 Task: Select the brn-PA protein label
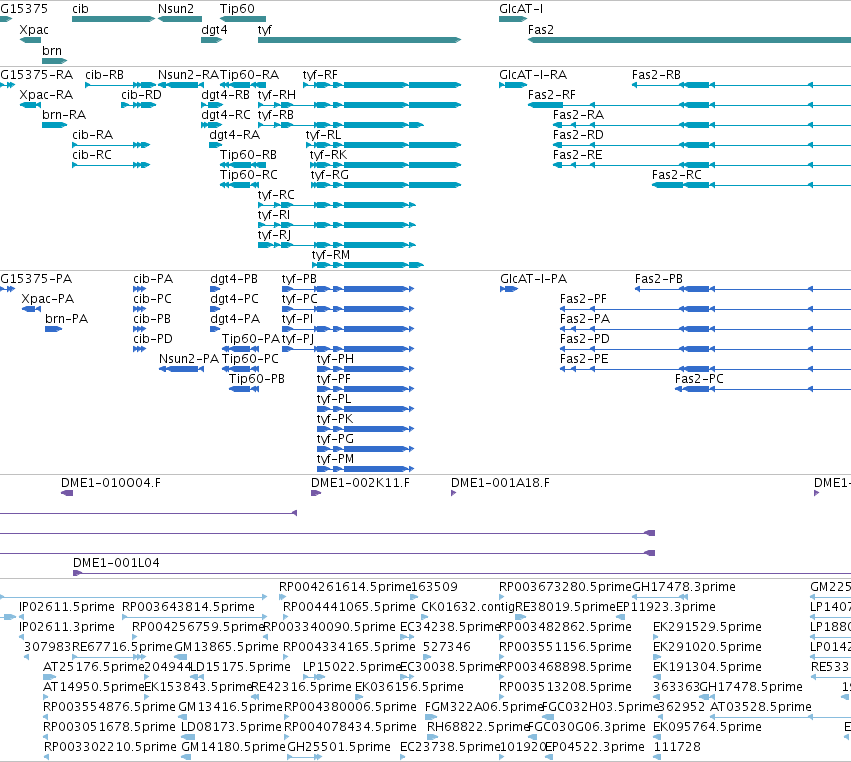click(67, 319)
